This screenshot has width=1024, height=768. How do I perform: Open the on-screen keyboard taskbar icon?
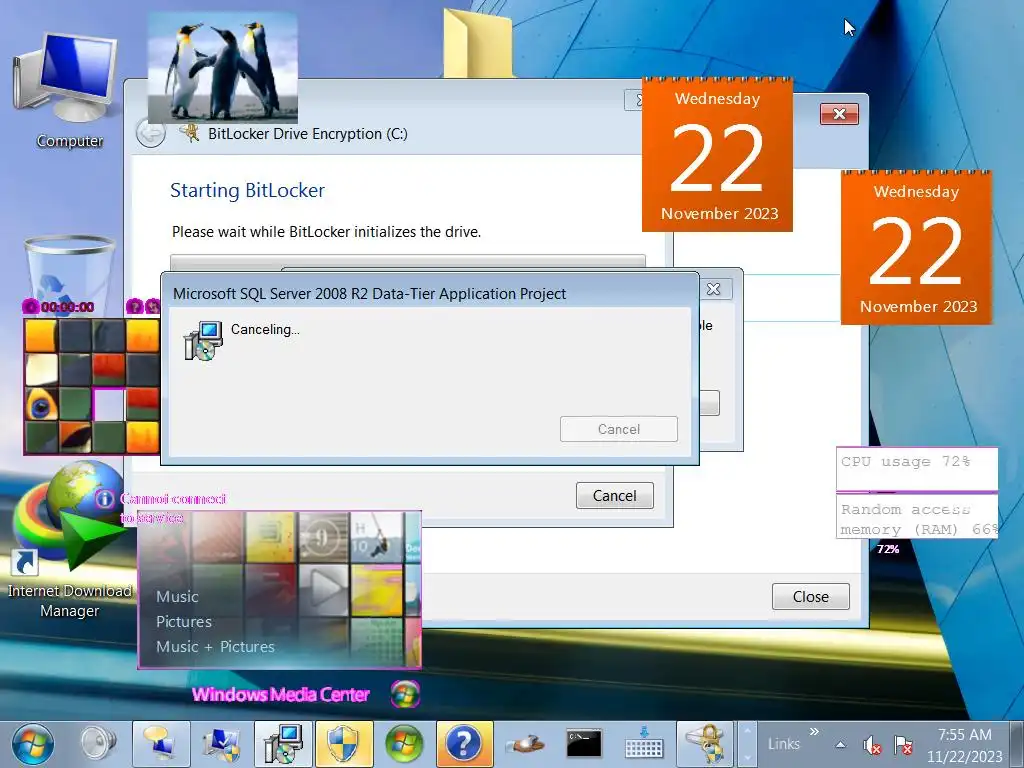[x=644, y=744]
